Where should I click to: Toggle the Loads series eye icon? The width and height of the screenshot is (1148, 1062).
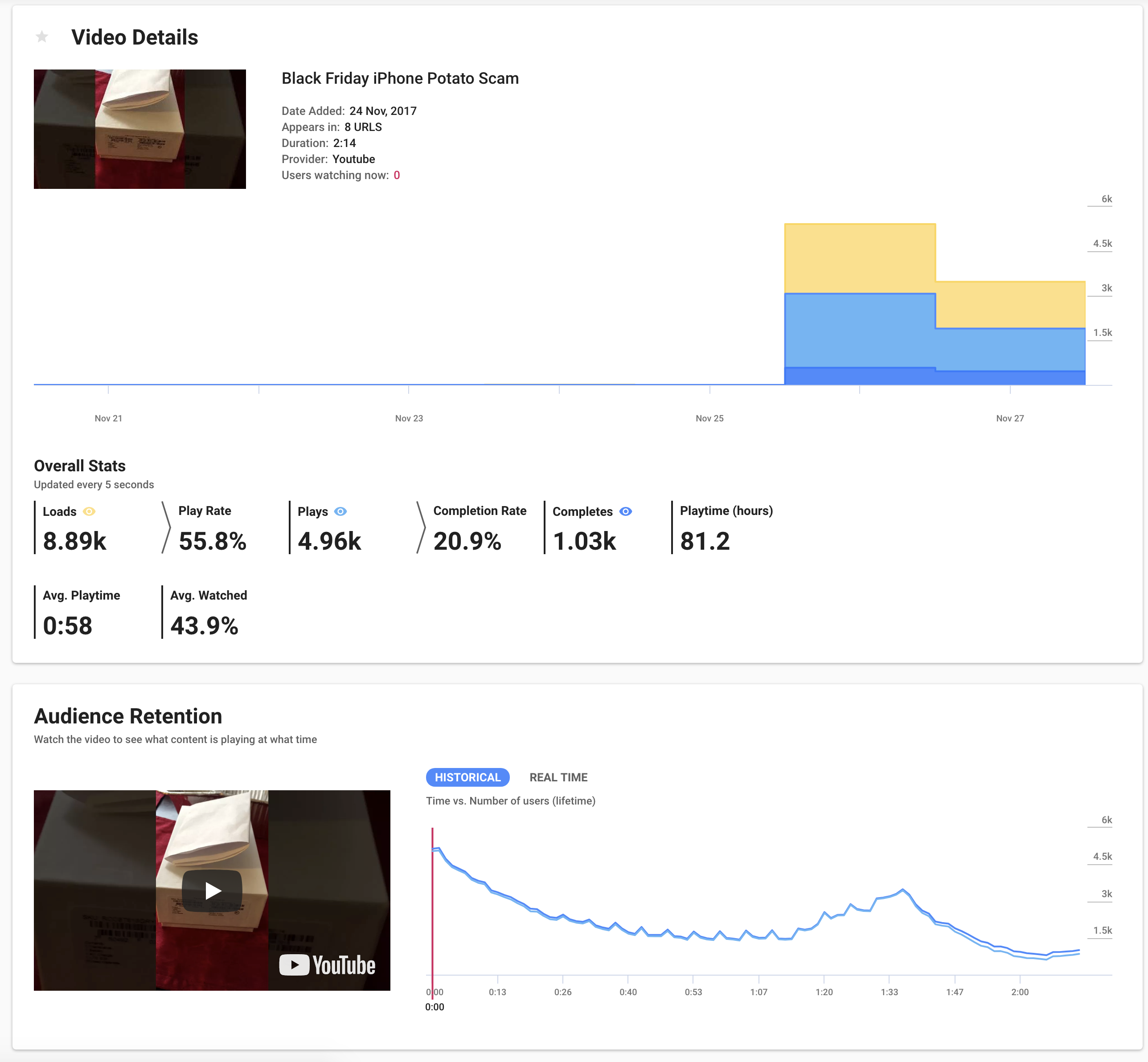coord(89,511)
